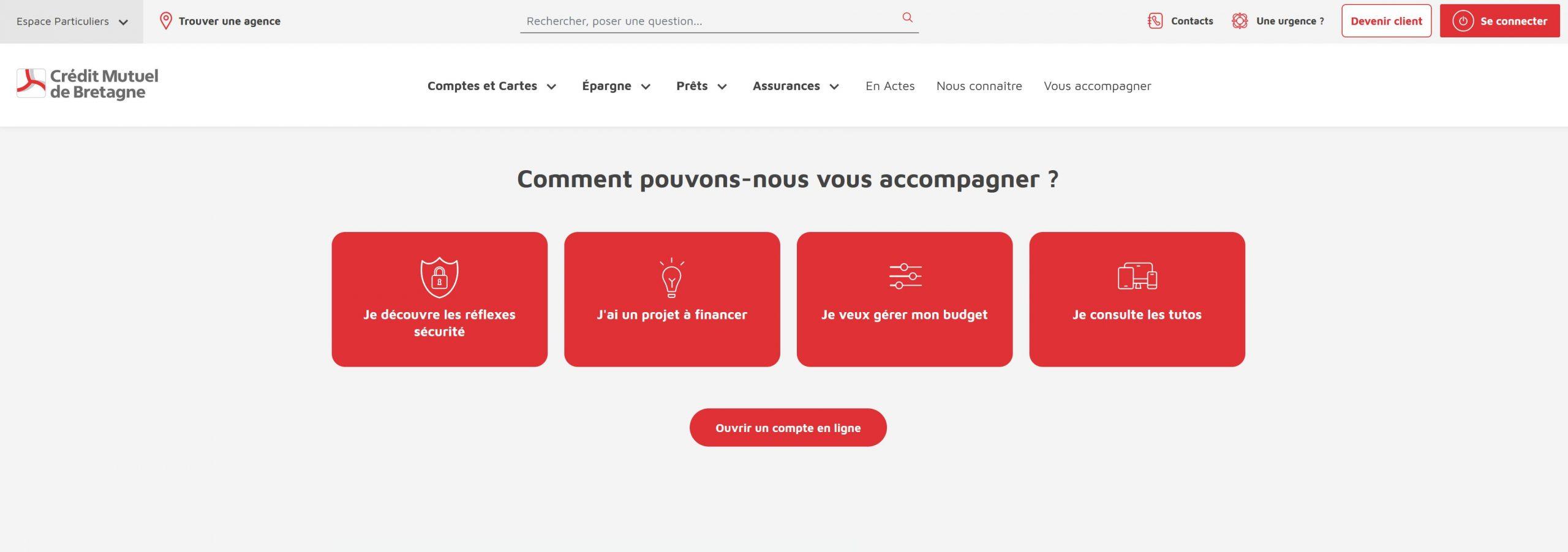Expand the Assurances menu chevron
1568x552 pixels.
tap(834, 87)
